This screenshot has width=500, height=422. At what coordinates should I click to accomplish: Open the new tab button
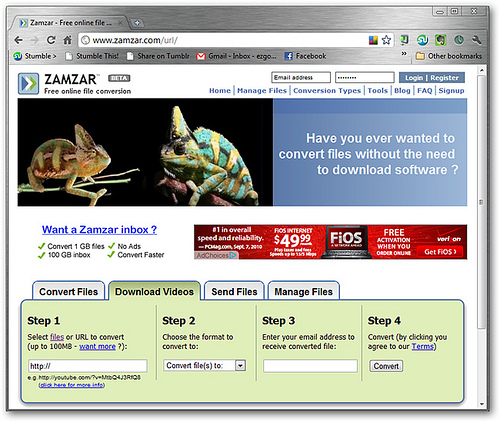(137, 23)
